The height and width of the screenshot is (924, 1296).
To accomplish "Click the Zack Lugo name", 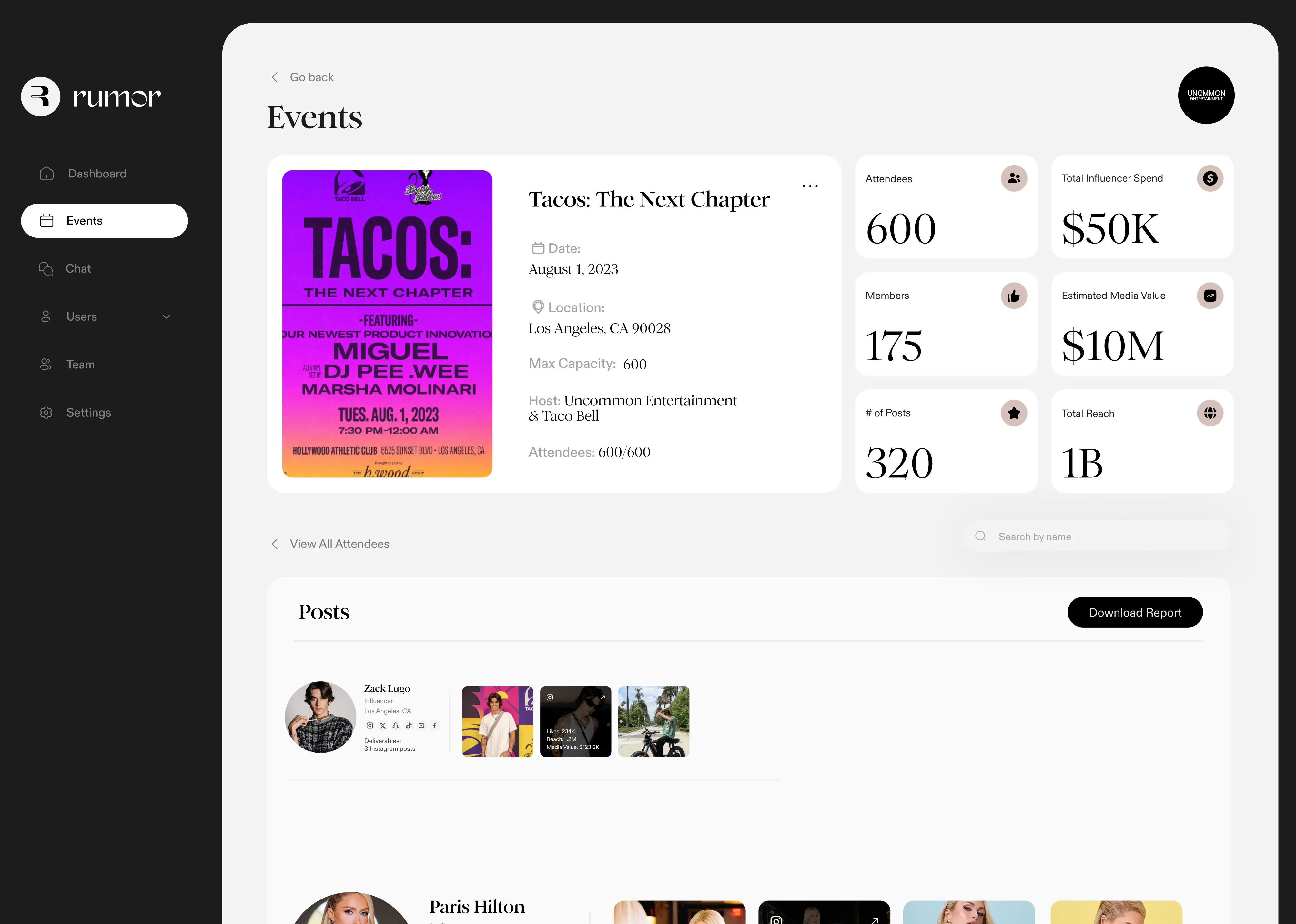I will (387, 688).
